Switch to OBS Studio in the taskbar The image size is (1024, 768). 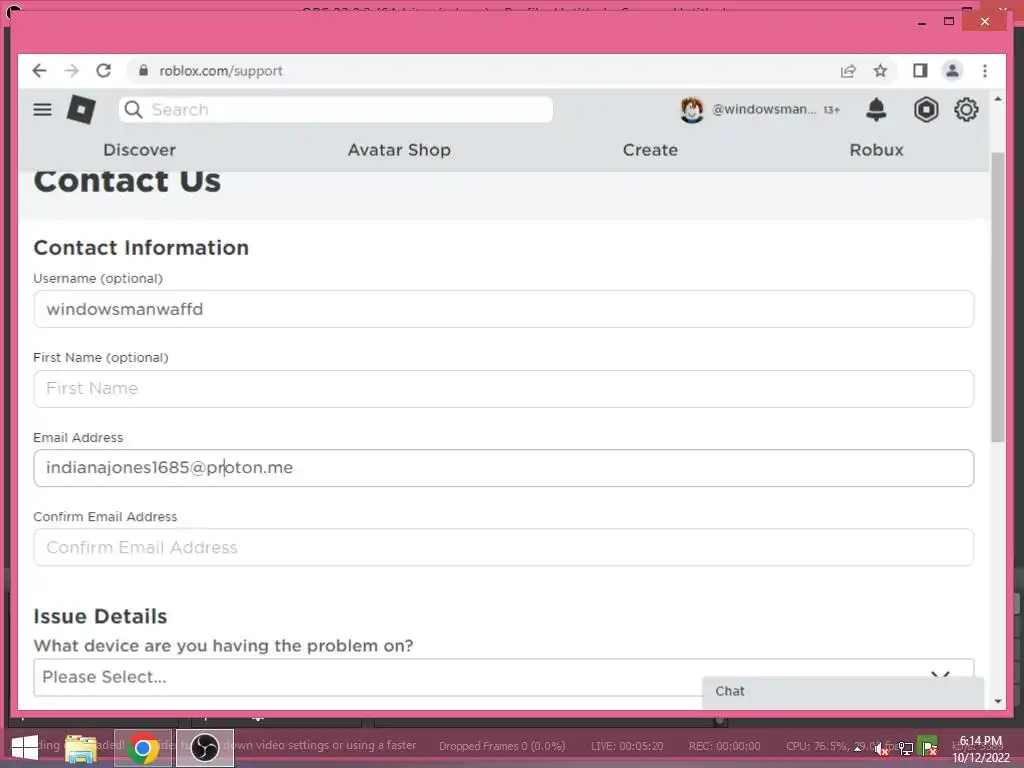click(204, 748)
